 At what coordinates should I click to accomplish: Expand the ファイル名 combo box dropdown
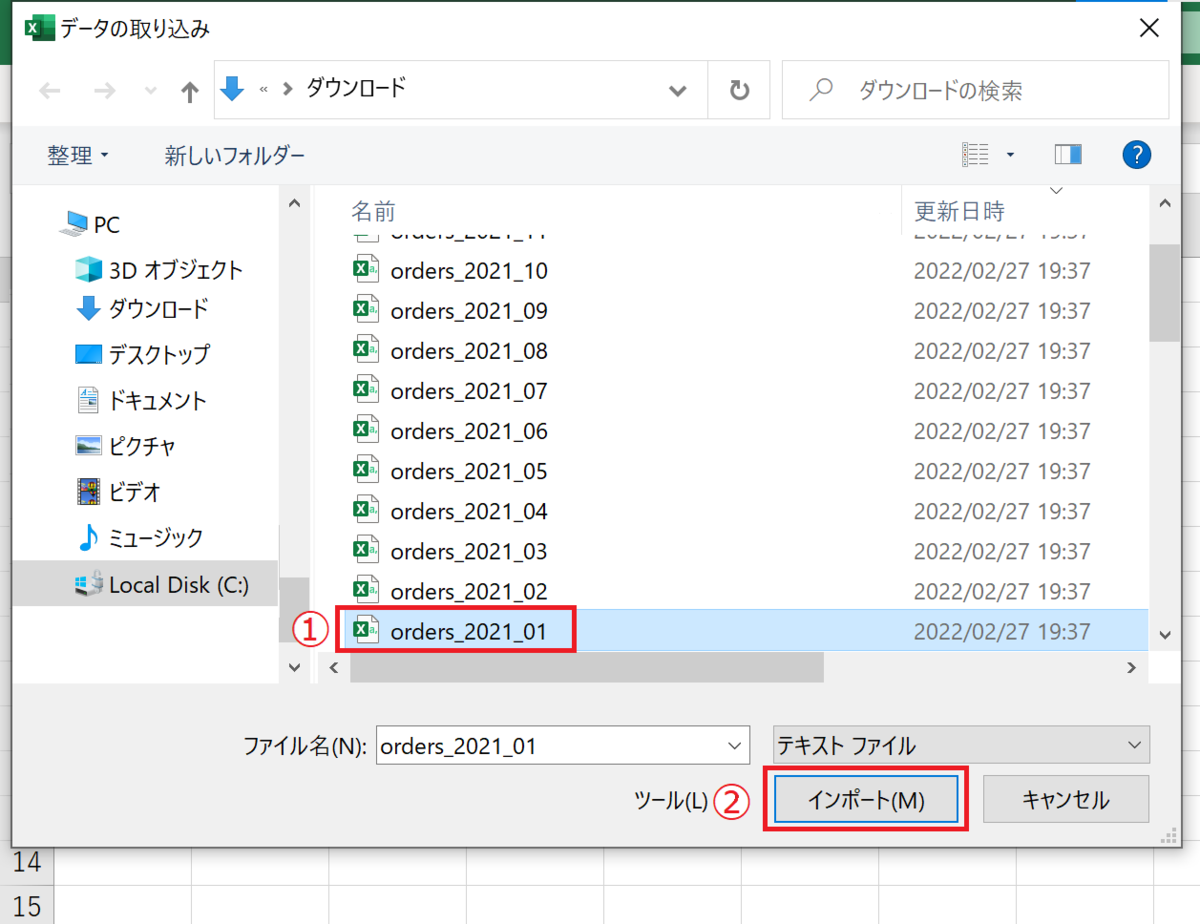pos(733,745)
